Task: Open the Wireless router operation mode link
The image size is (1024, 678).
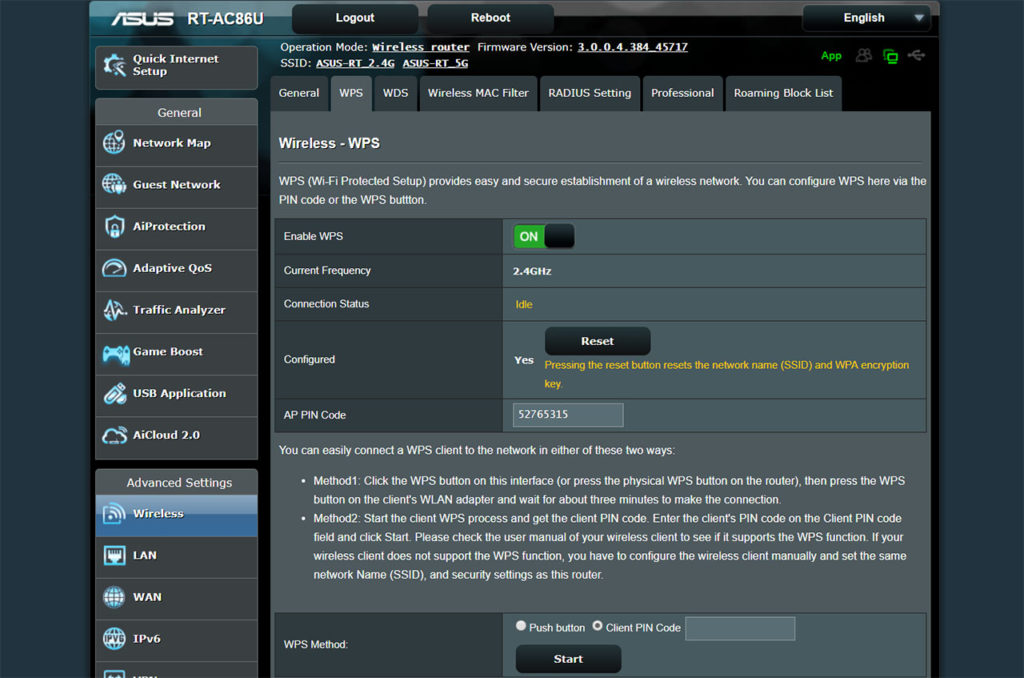Action: (421, 46)
